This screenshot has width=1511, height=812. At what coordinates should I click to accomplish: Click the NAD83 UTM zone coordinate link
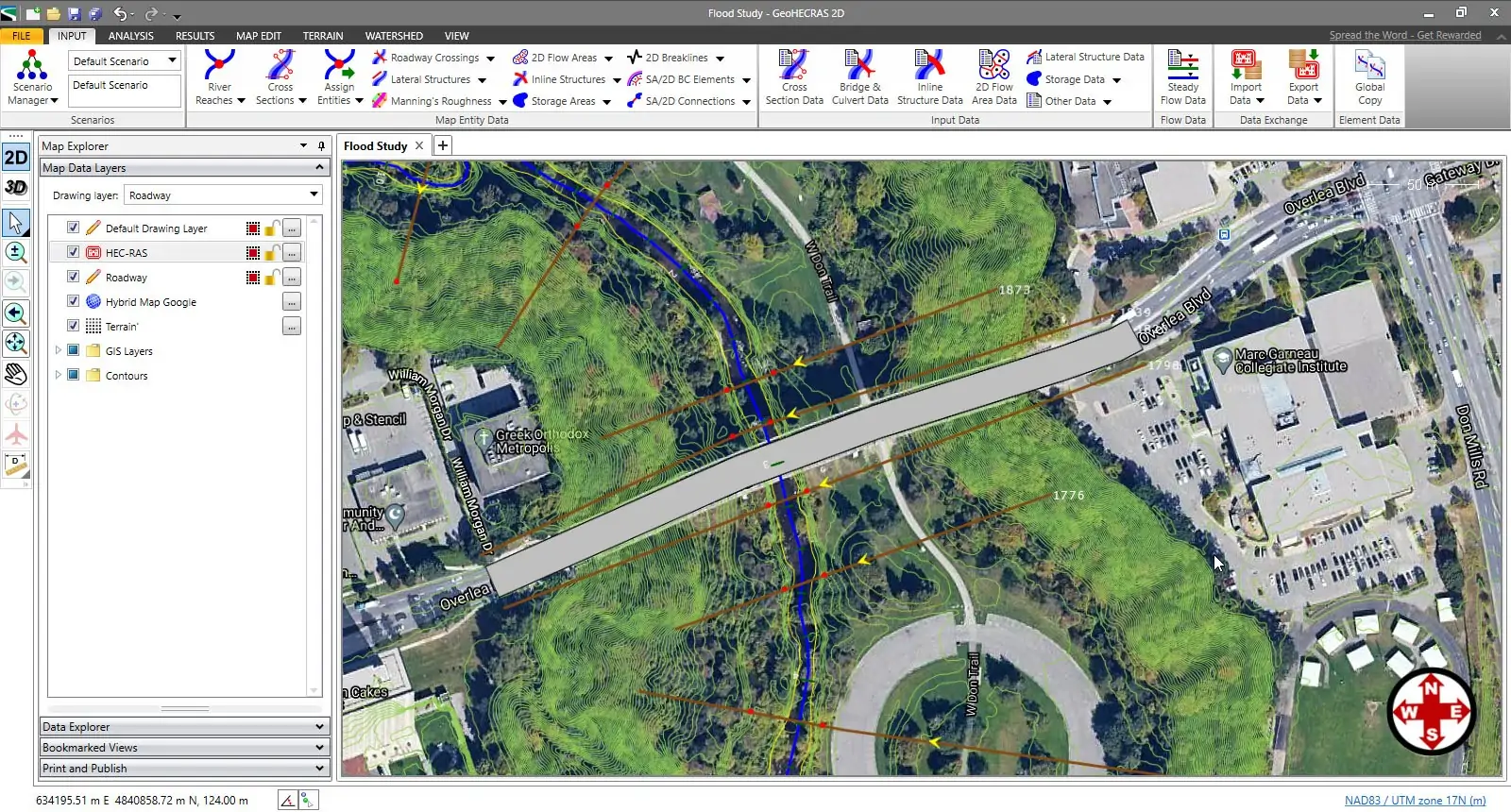click(1415, 801)
